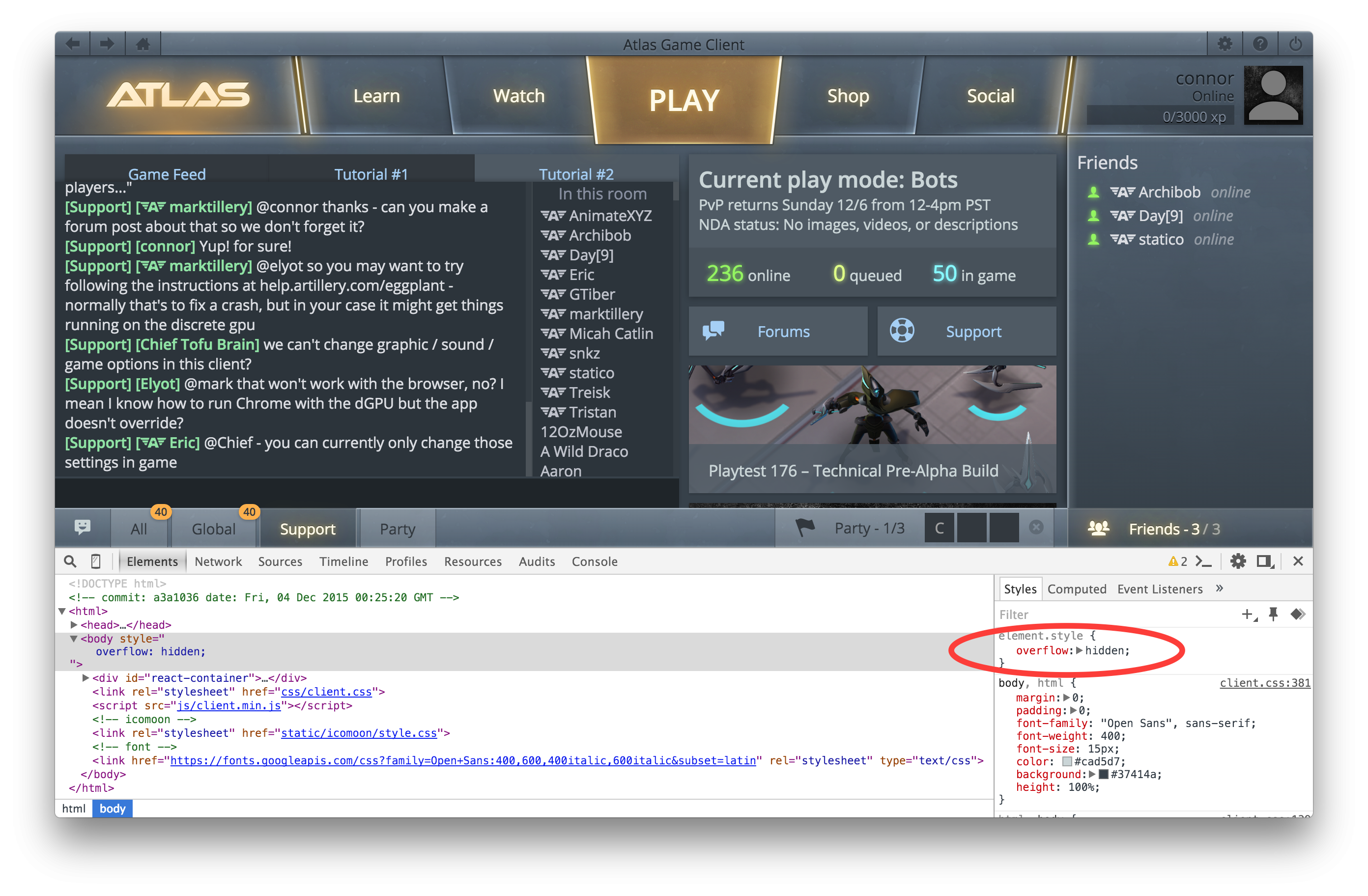Viewport: 1368px width, 896px height.
Task: Open client.css:381 source link
Action: [x=1264, y=683]
